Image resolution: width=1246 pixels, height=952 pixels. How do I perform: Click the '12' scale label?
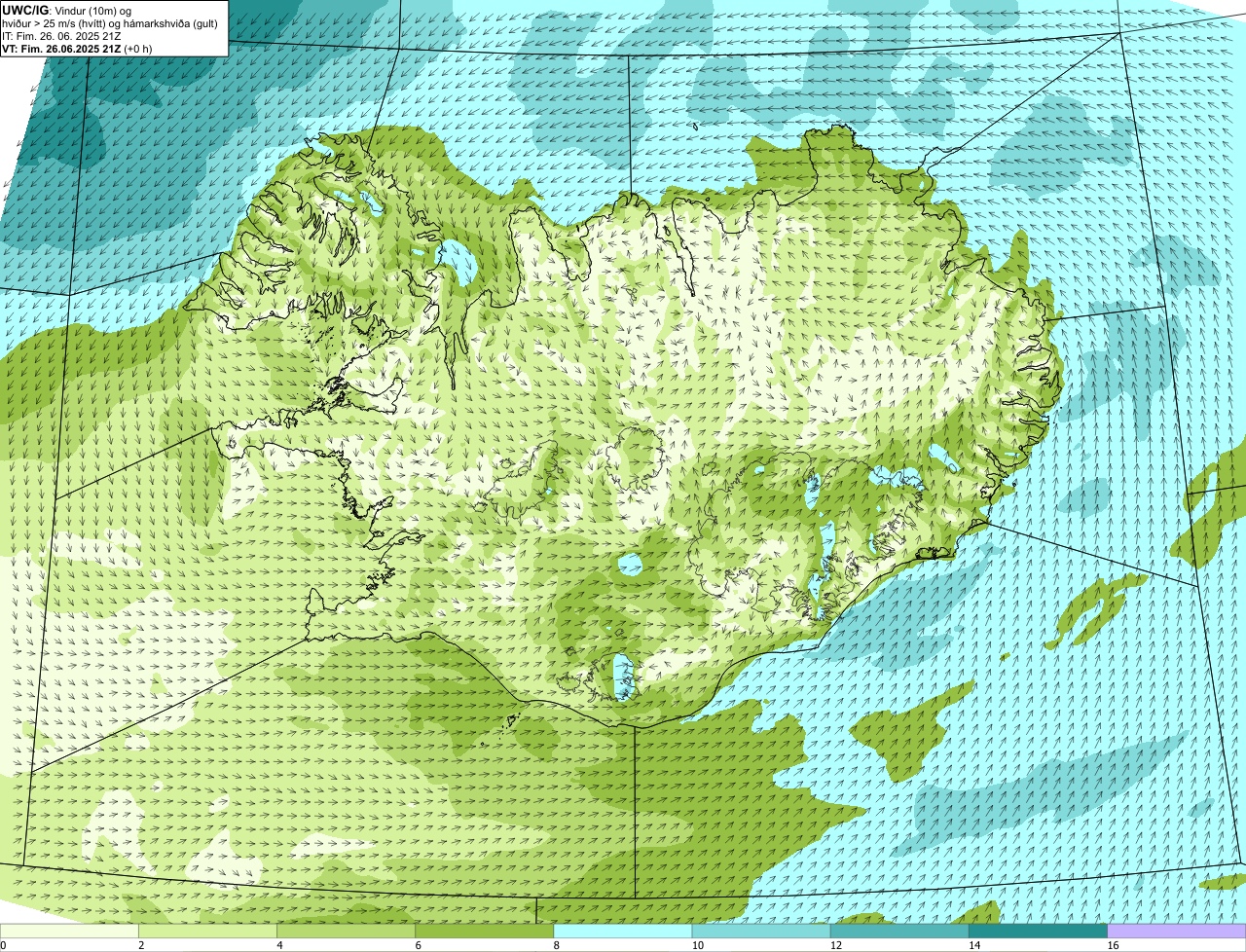[x=836, y=945]
